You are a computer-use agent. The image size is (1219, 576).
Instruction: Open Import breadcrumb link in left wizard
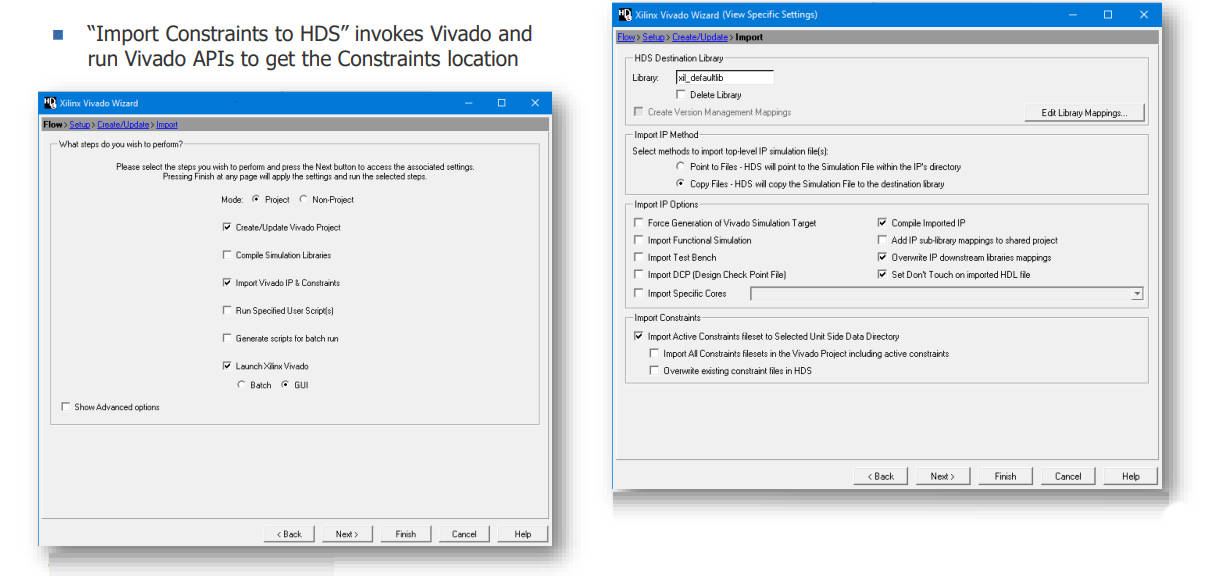pos(167,125)
